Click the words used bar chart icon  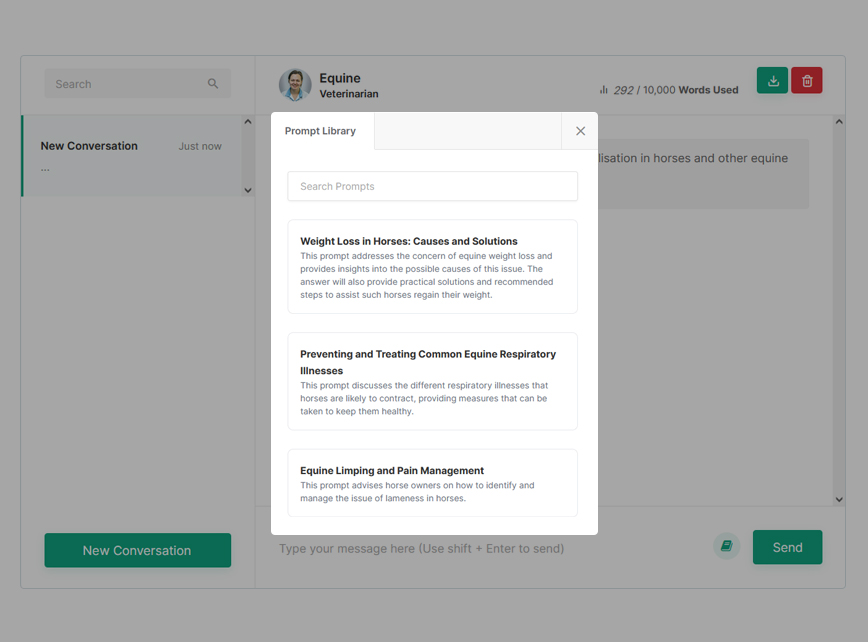click(604, 90)
